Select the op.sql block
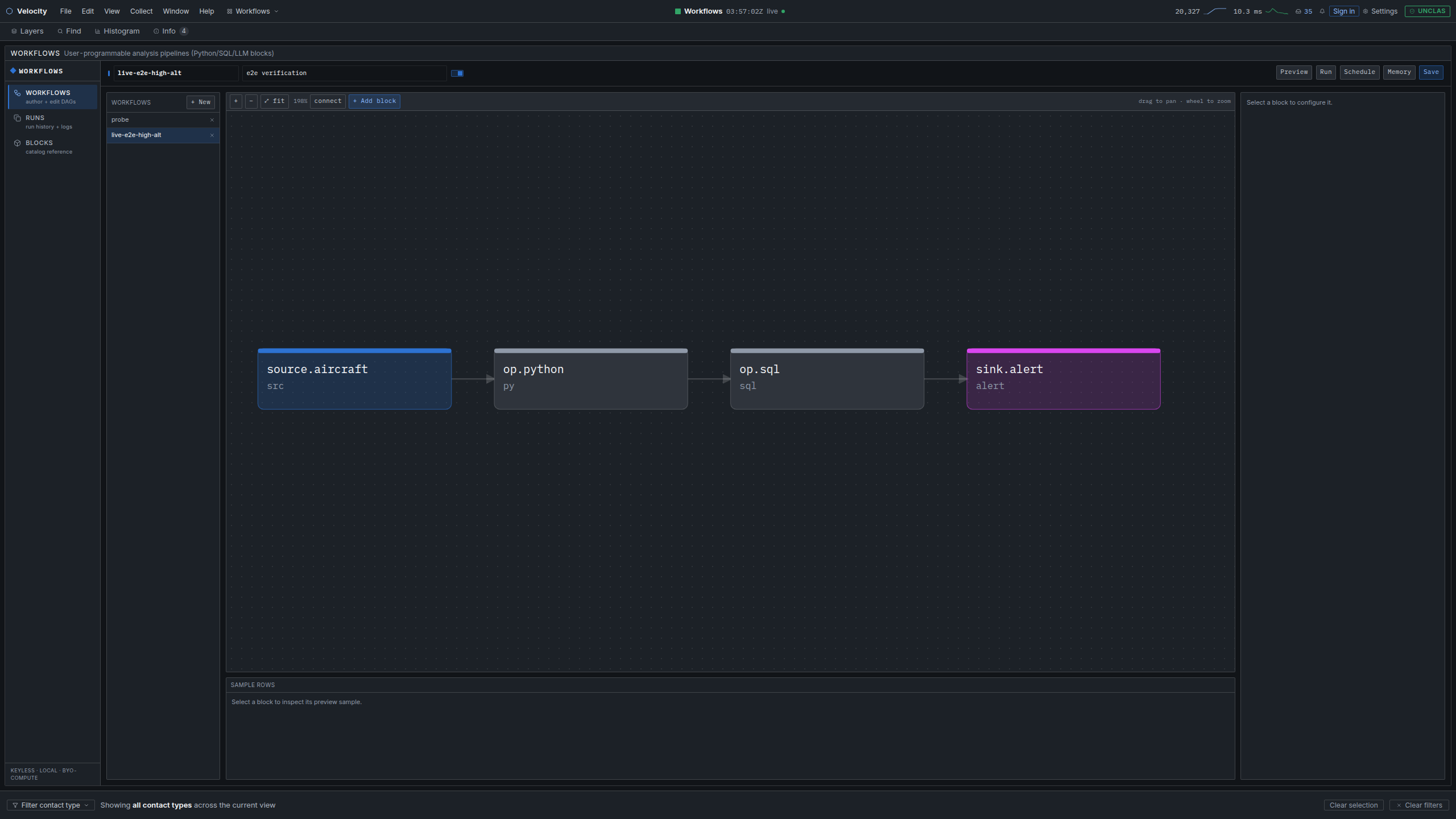Screen dimensions: 1456x819 pos(827,379)
